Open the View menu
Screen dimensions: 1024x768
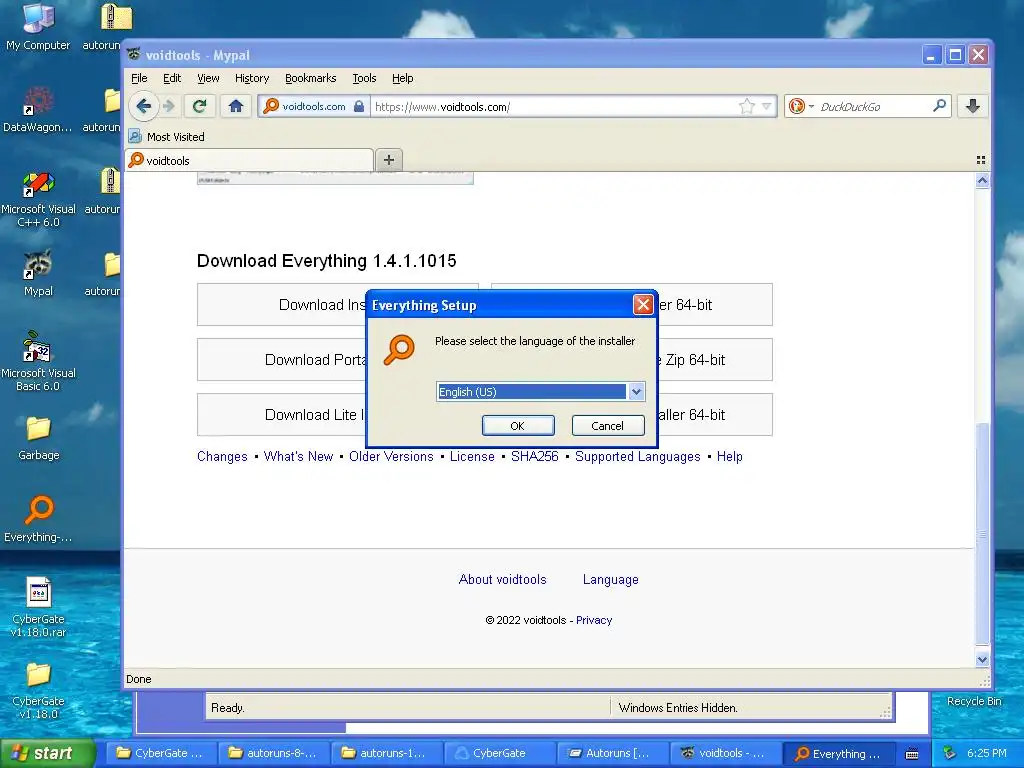tap(208, 78)
